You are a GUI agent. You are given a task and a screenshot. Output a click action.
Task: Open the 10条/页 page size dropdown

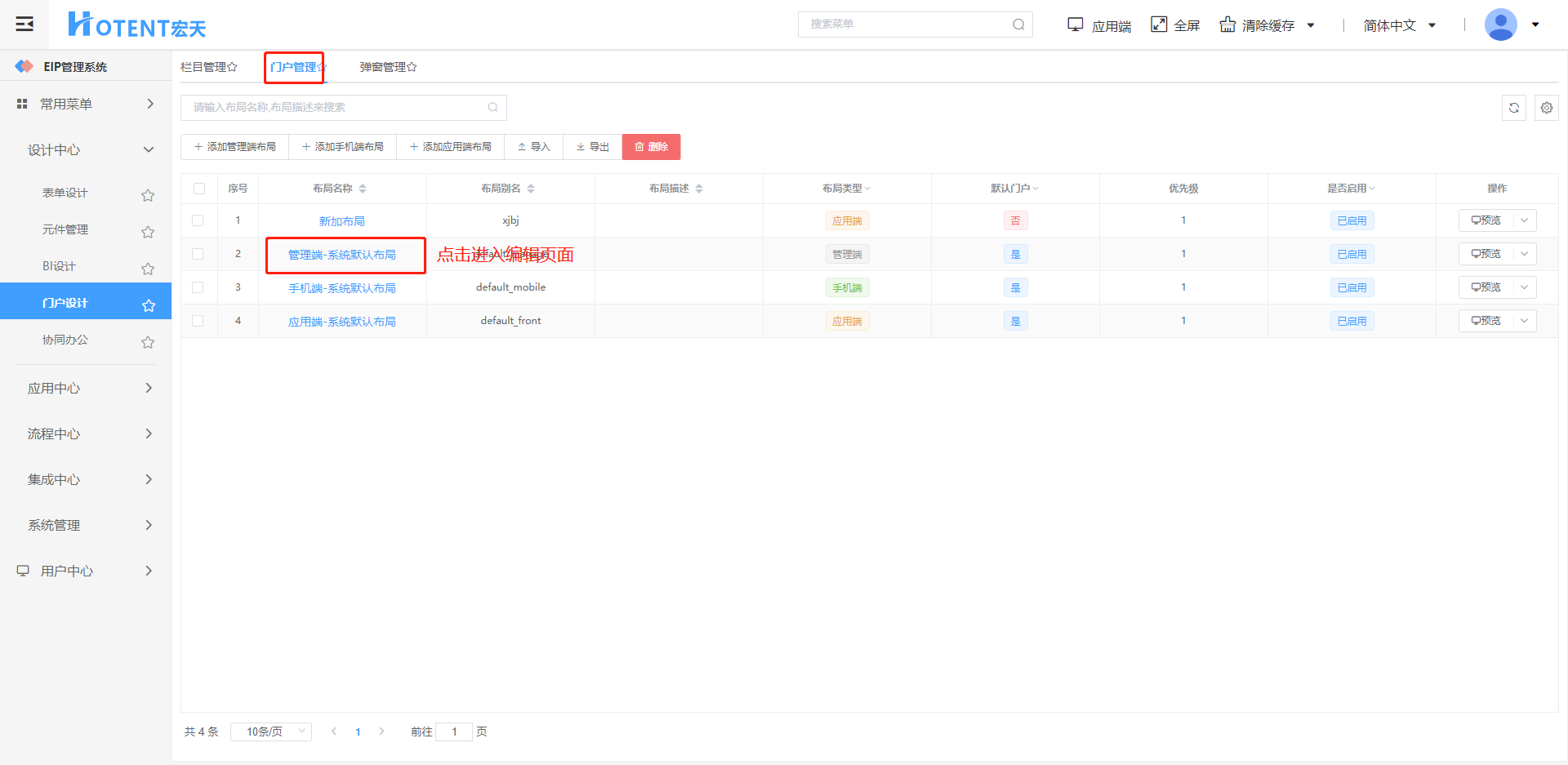click(271, 732)
